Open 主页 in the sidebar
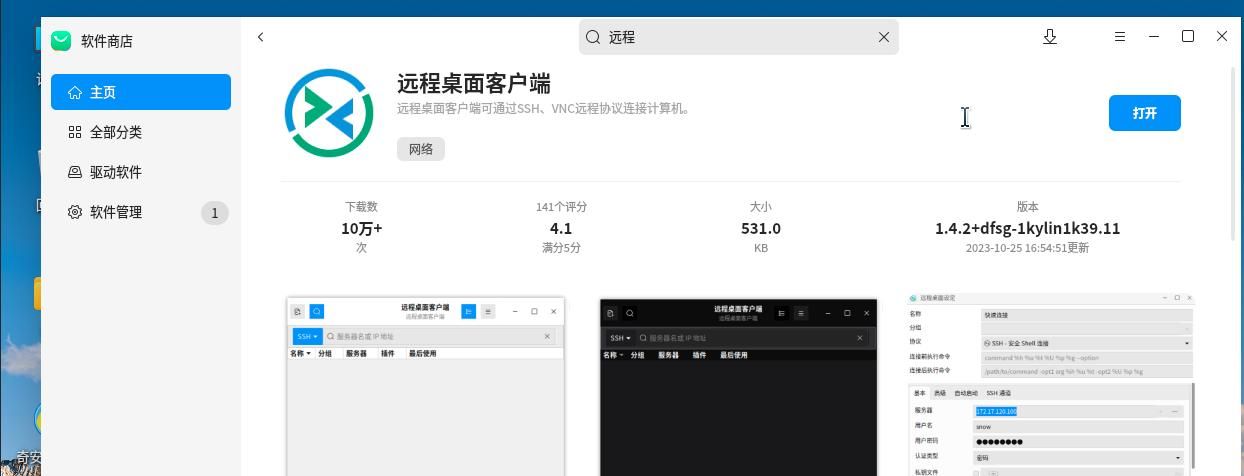 tap(141, 92)
